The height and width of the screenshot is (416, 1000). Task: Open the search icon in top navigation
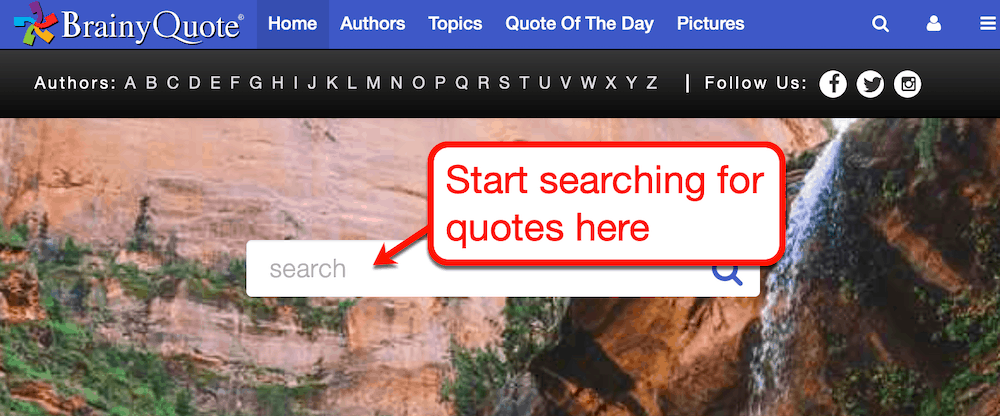coord(880,24)
